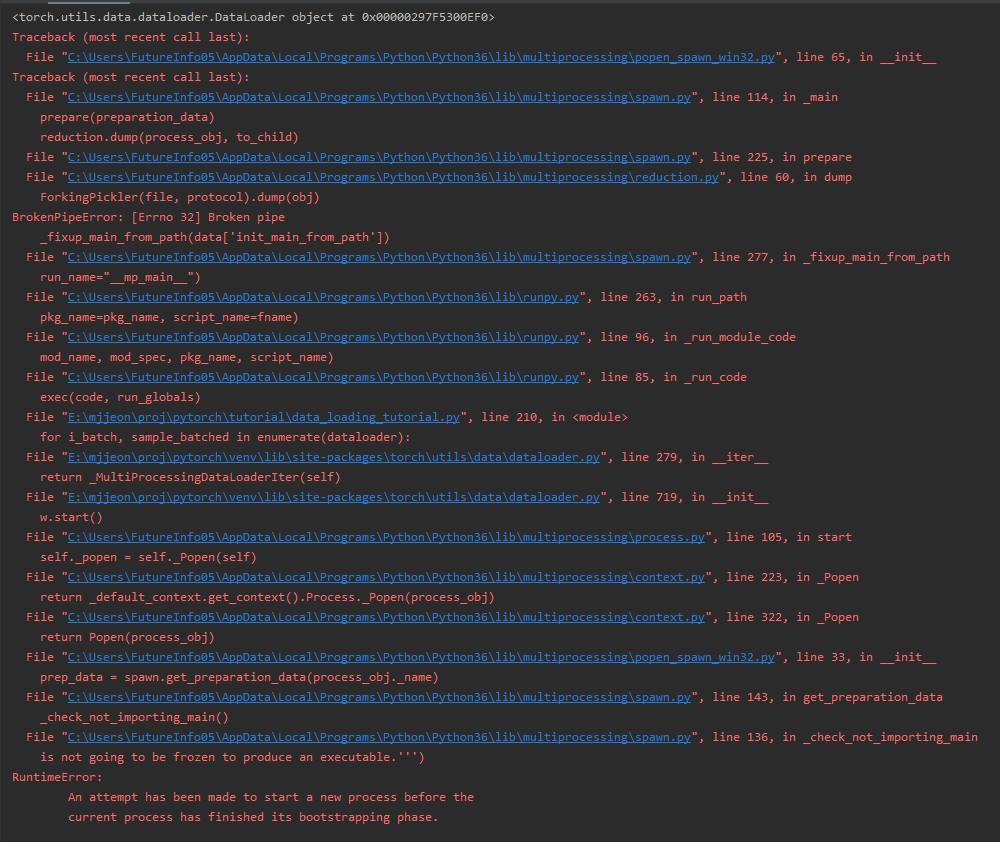Open popen_spawn_win32.py link at line 33

tap(421, 657)
